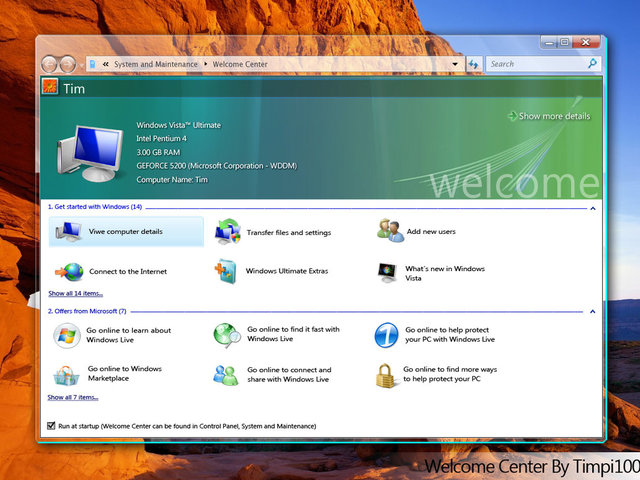Open the recent pages dropdown beside Forward
Image resolution: width=640 pixels, height=480 pixels.
81,65
